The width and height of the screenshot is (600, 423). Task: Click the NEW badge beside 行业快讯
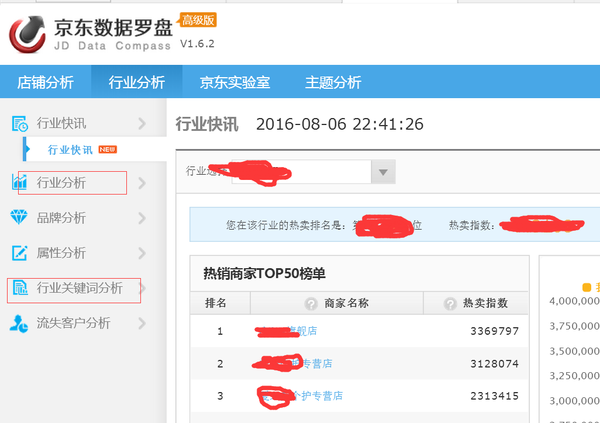pyautogui.click(x=108, y=149)
